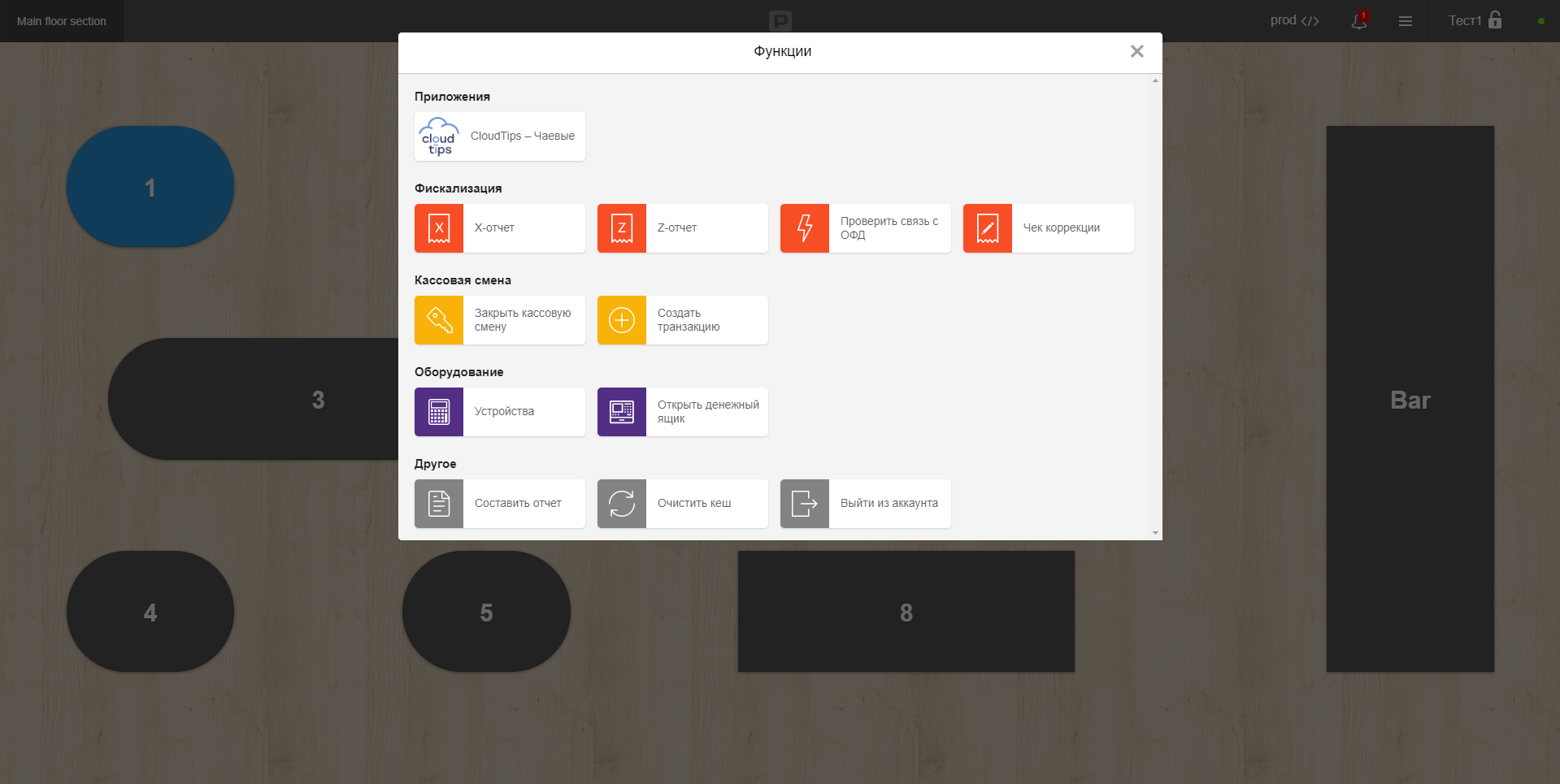Open the Main floor section selector
This screenshot has height=784, width=1560.
coord(61,21)
